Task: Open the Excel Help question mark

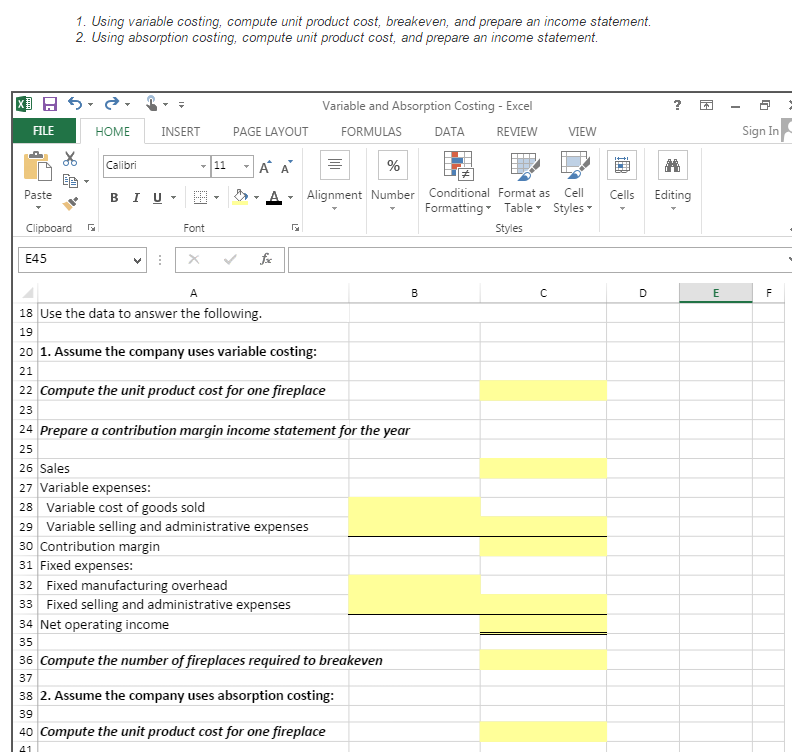Action: (678, 105)
